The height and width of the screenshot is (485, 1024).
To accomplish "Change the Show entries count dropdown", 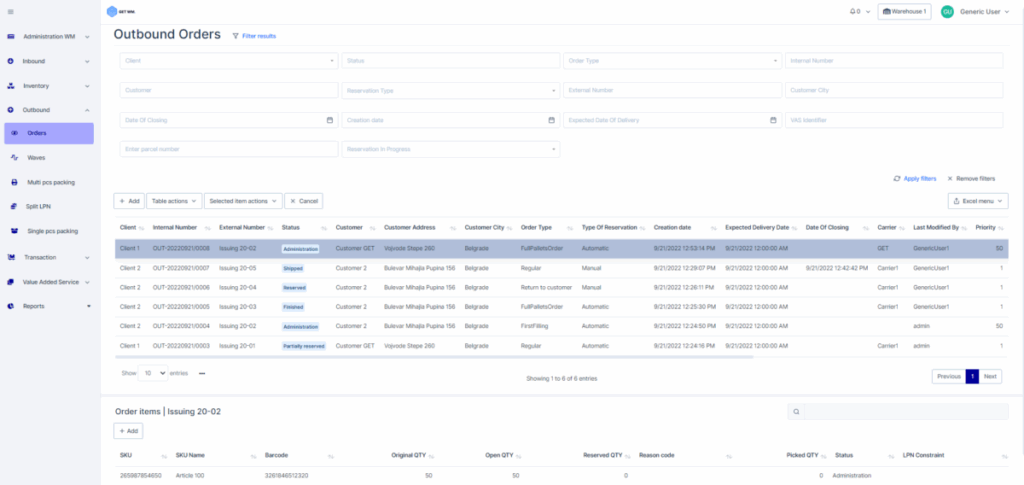I will [x=153, y=373].
